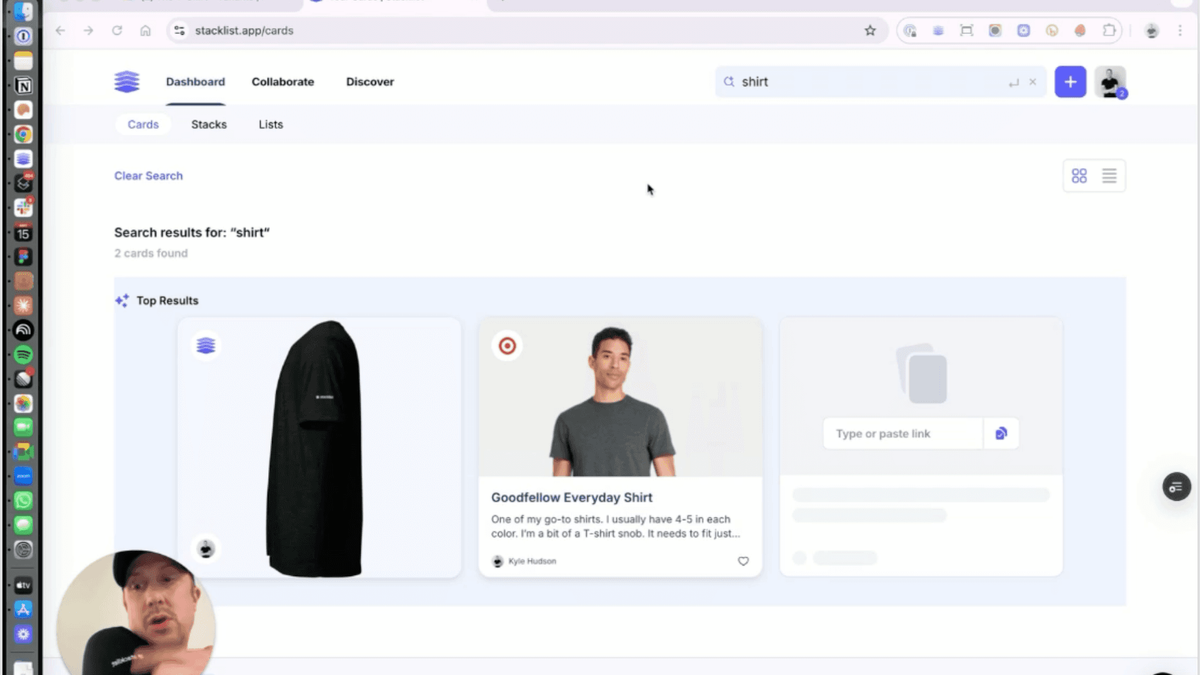Open Slack from the dock
1200x675 pixels.
23,208
